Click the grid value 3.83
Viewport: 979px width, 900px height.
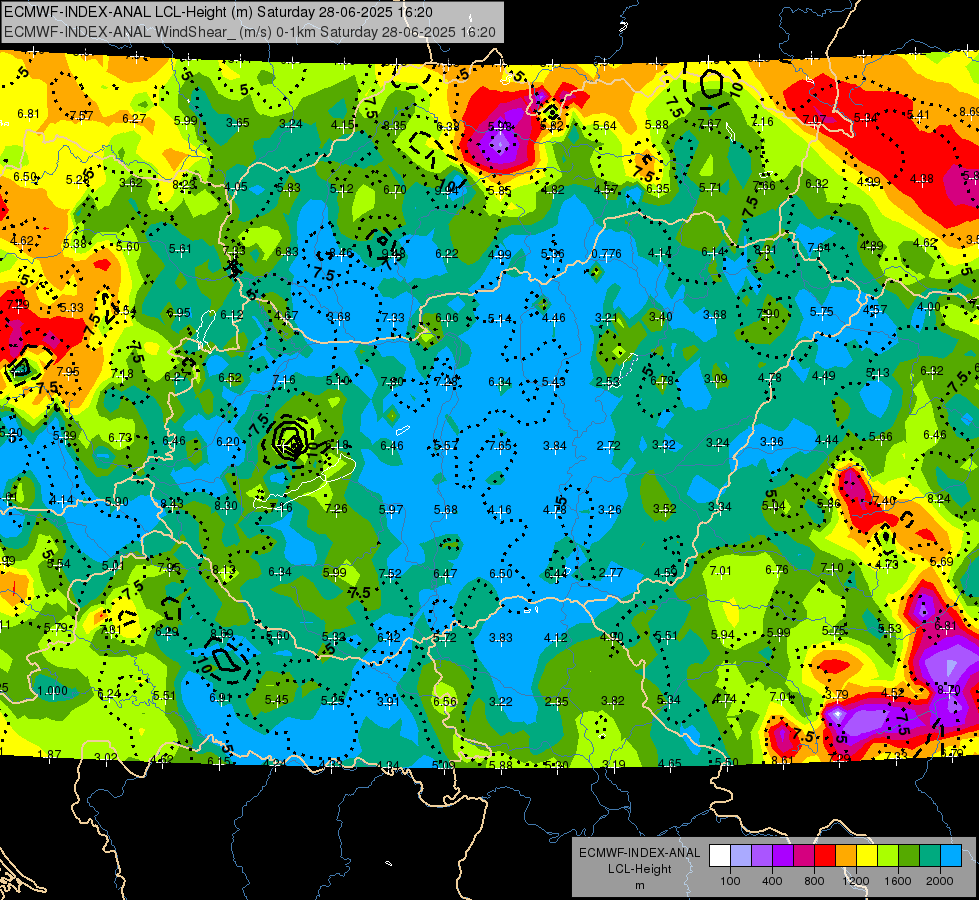tap(501, 638)
